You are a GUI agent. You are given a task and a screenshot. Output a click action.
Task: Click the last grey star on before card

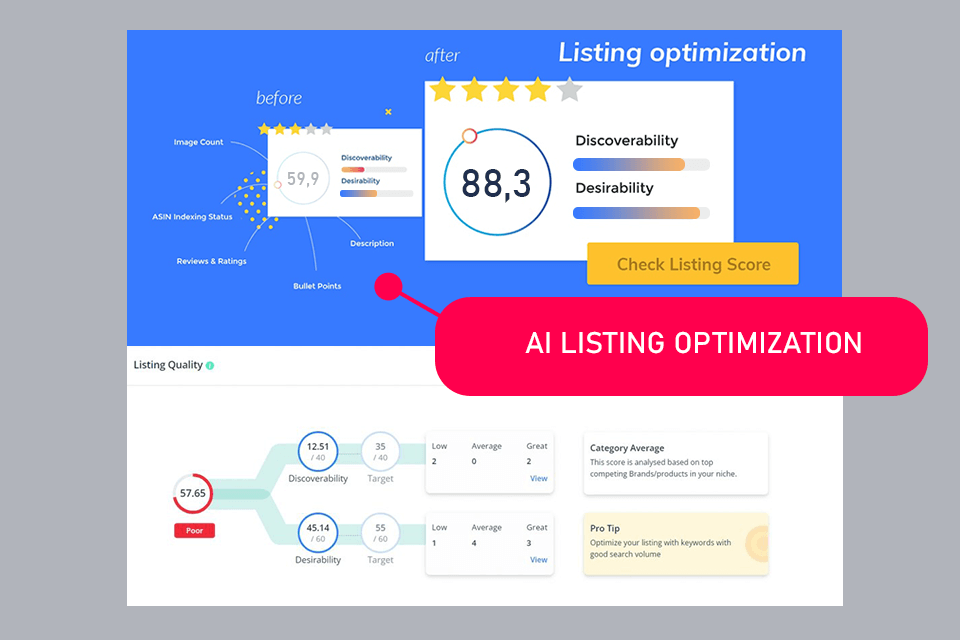pyautogui.click(x=327, y=129)
